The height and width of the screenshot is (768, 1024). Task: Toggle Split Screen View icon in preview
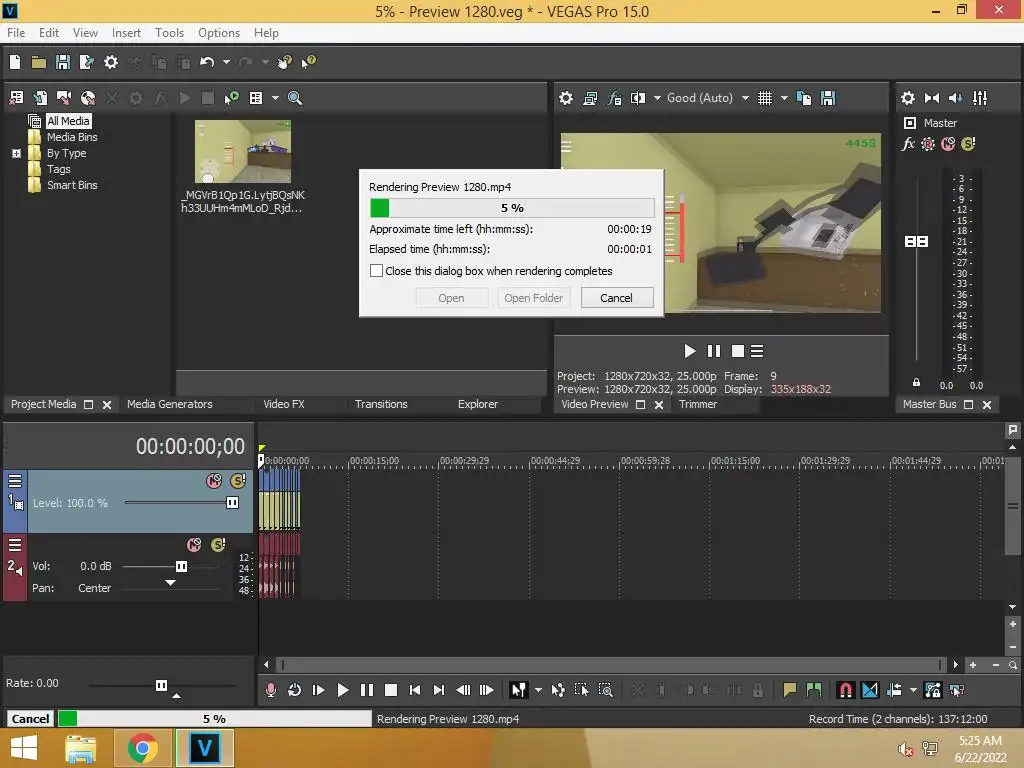(638, 98)
